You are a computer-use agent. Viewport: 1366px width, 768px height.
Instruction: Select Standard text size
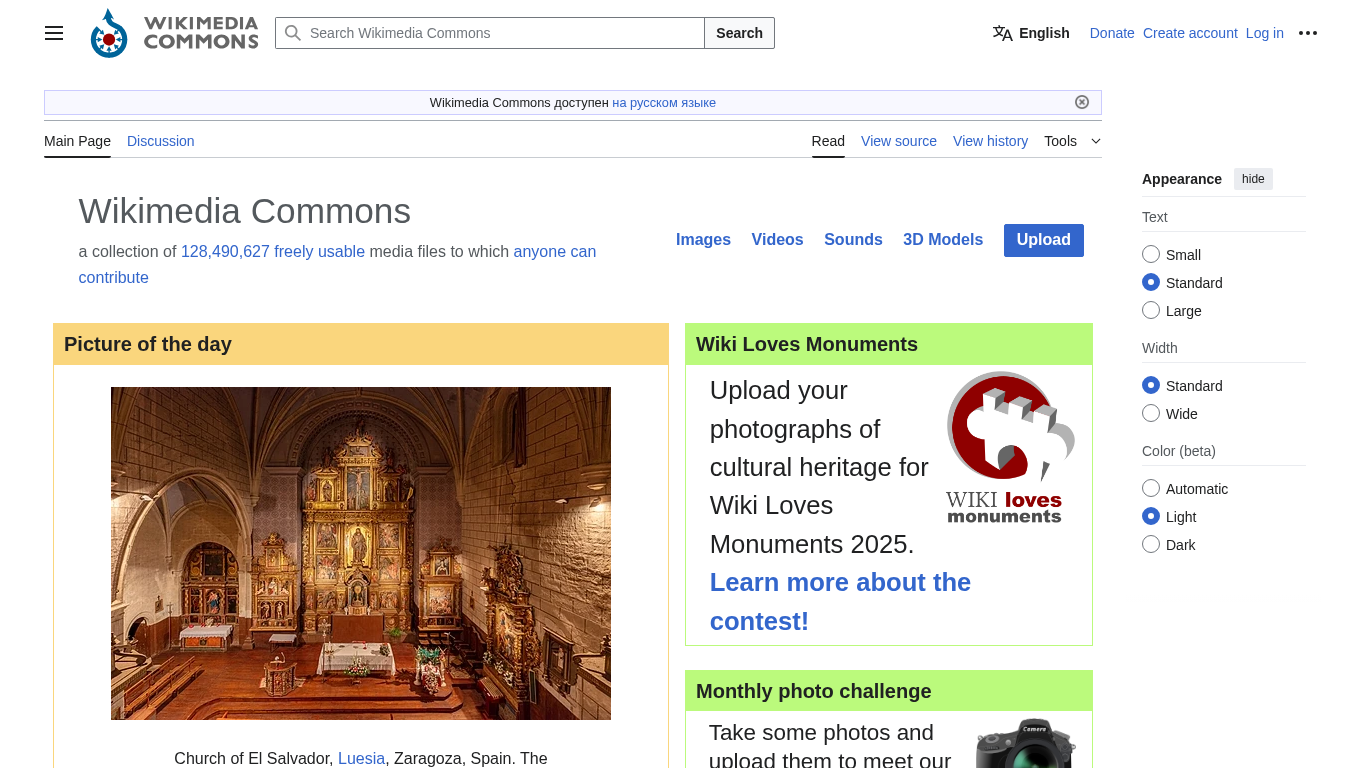[x=1151, y=283]
